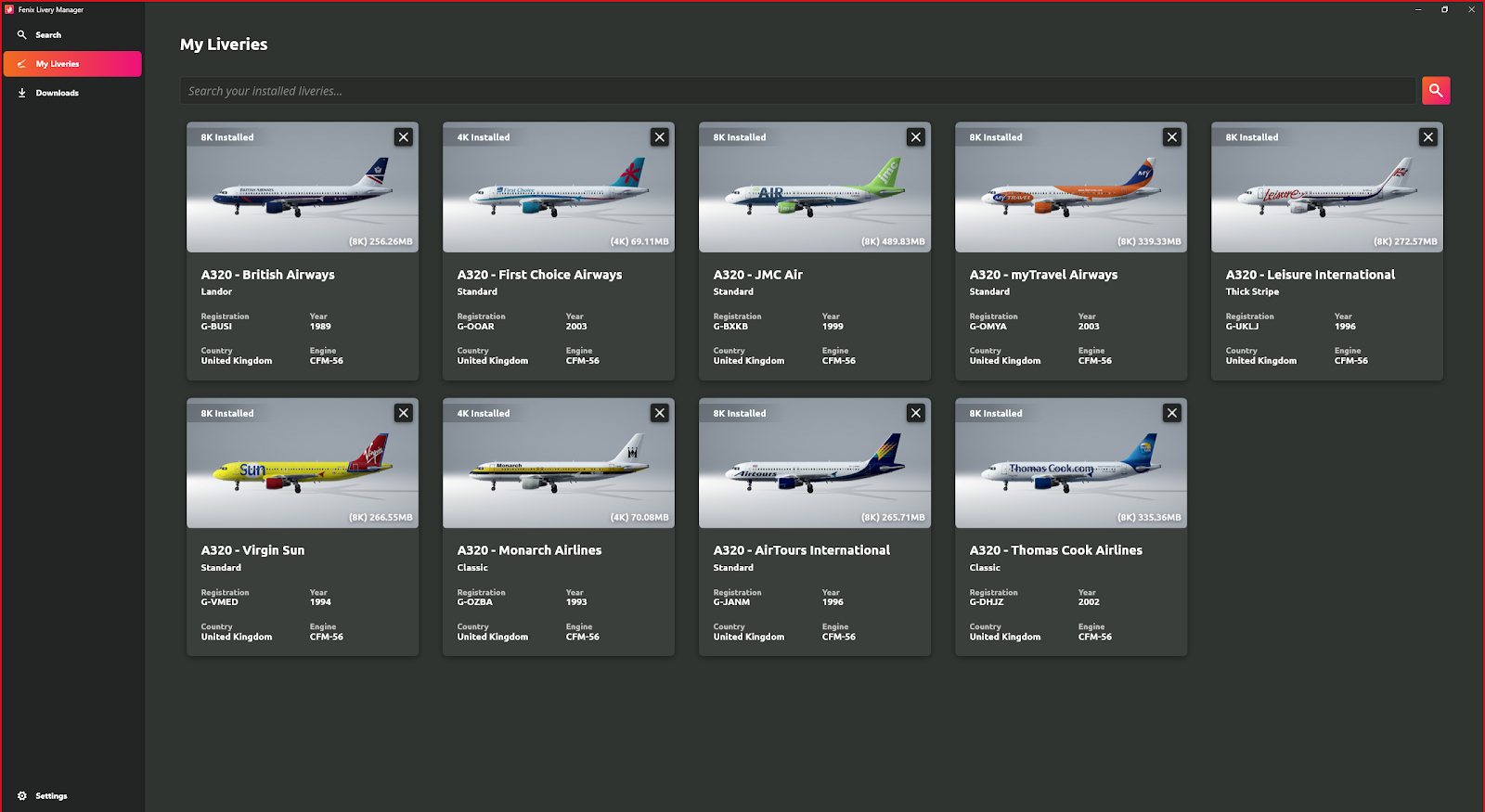Go to Downloads in the sidebar
Image resolution: width=1485 pixels, height=812 pixels.
pyautogui.click(x=72, y=93)
